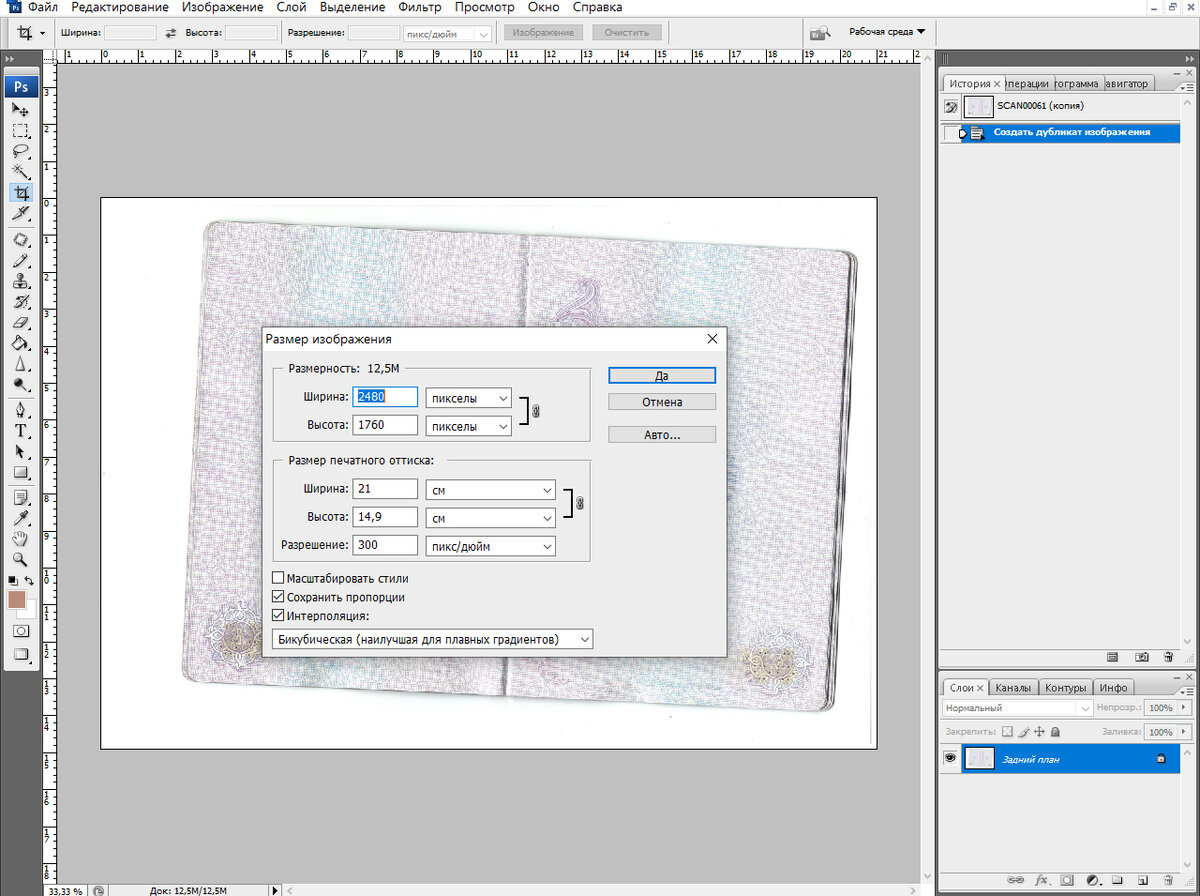Select the Path Selection tool
The height and width of the screenshot is (896, 1200).
[x=20, y=452]
